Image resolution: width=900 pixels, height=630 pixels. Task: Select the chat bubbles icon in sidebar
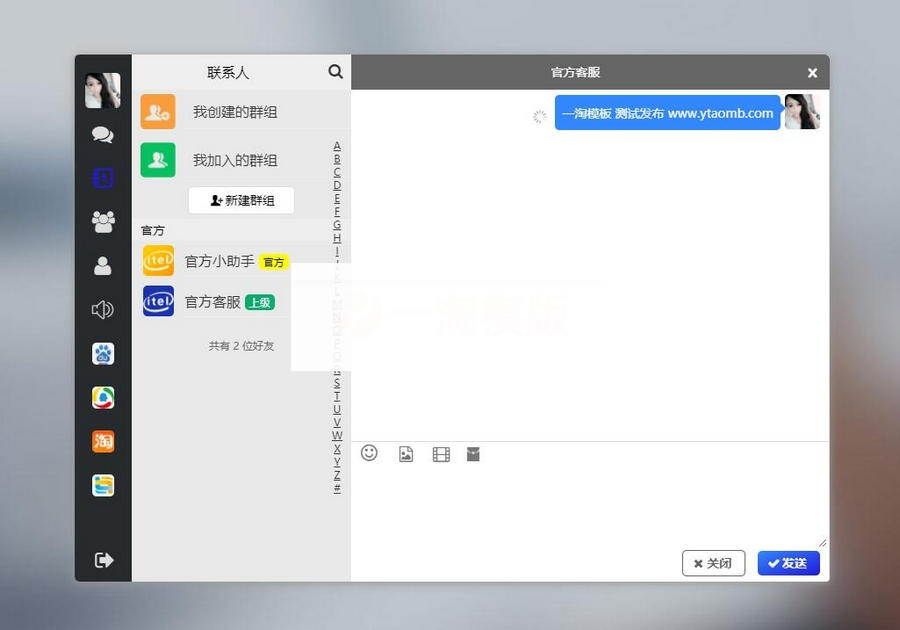(x=102, y=133)
